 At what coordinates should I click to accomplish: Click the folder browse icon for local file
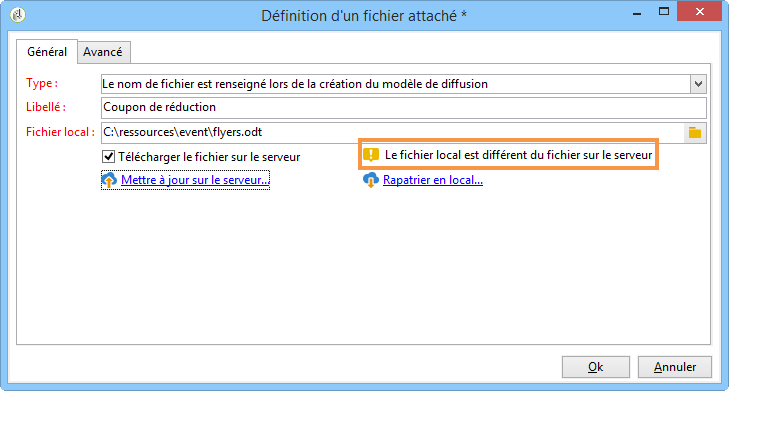tap(694, 133)
